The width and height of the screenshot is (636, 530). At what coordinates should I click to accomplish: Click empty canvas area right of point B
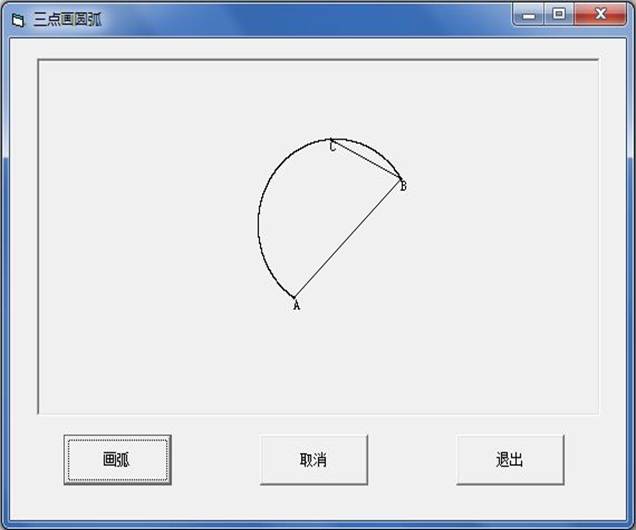[x=500, y=200]
